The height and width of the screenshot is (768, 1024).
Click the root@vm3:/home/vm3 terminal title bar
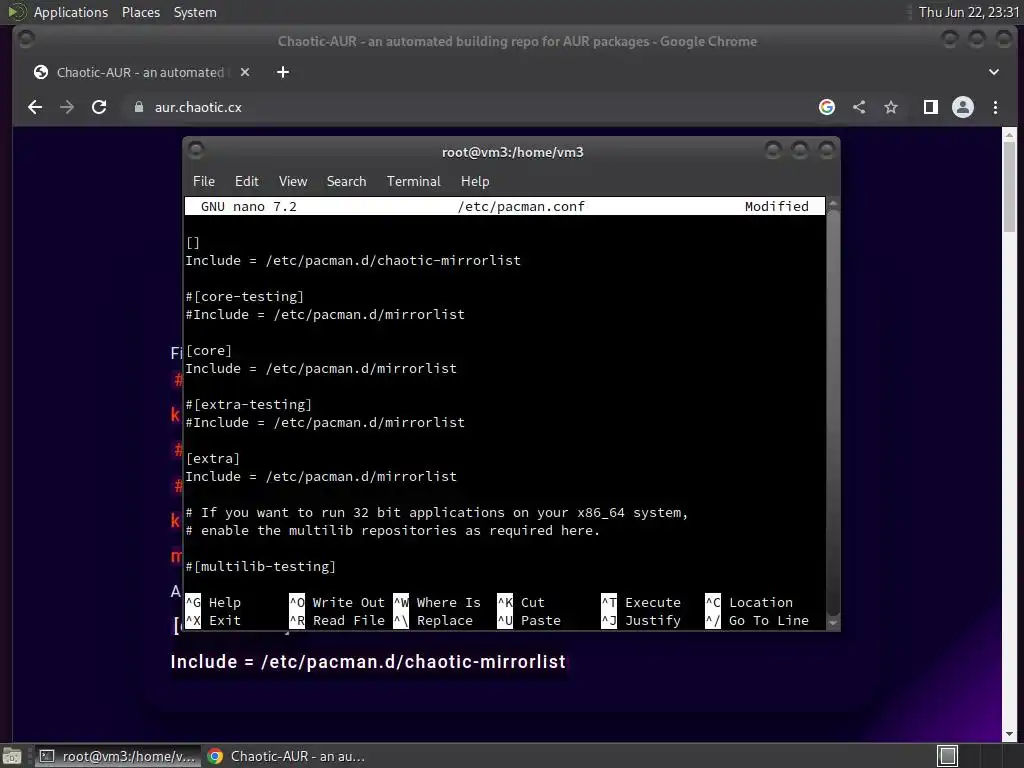513,152
